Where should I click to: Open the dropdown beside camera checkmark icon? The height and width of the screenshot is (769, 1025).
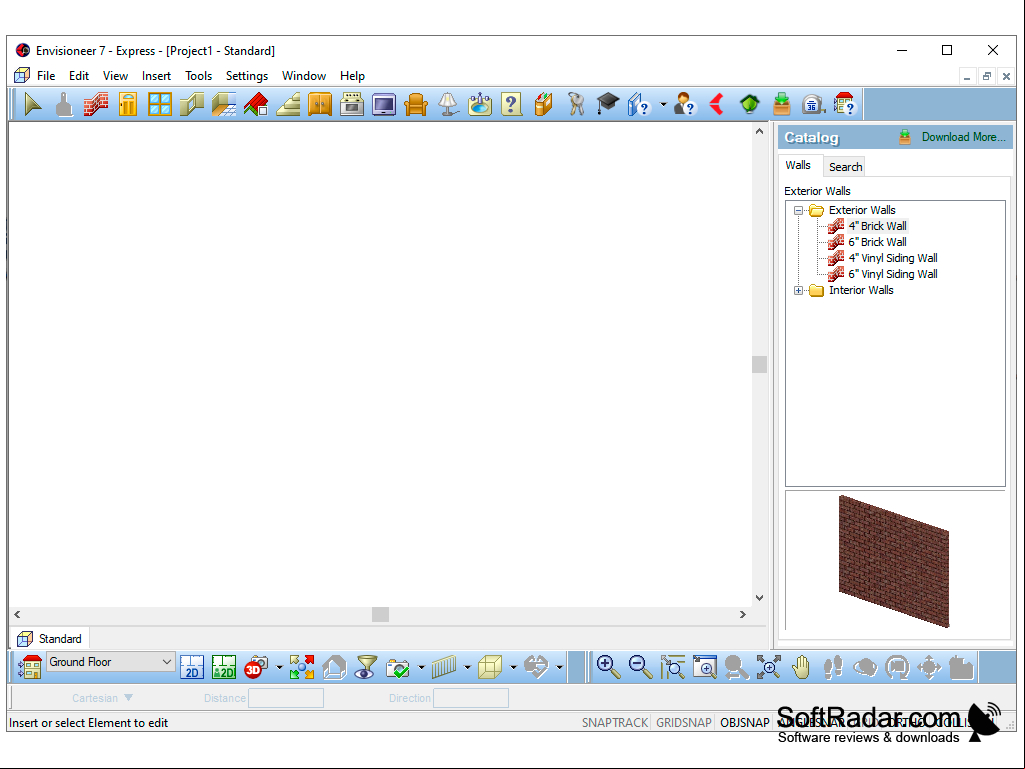point(421,667)
